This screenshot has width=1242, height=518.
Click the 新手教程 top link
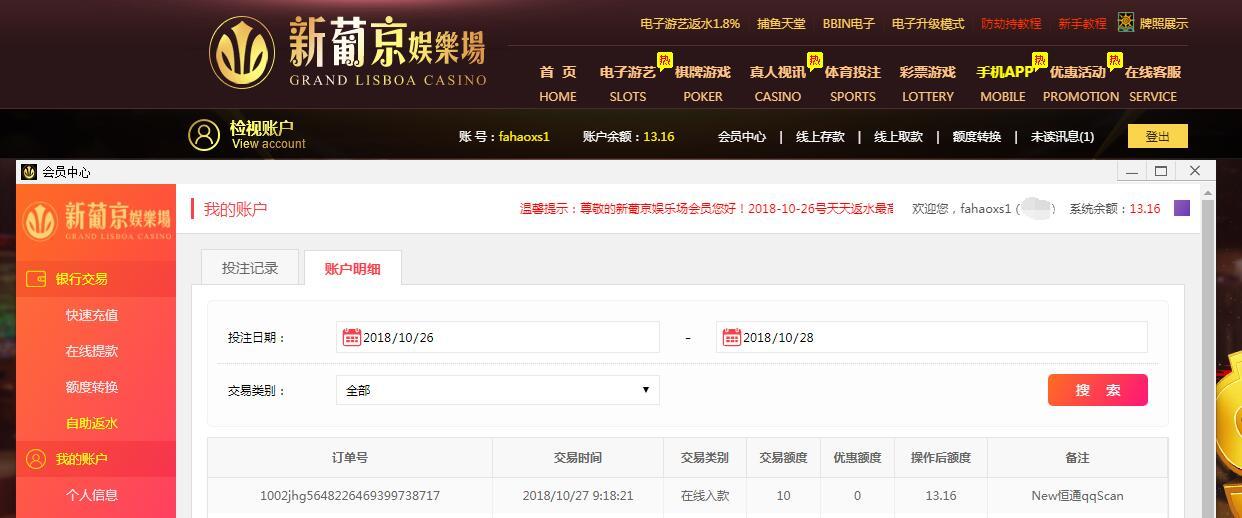[1082, 23]
